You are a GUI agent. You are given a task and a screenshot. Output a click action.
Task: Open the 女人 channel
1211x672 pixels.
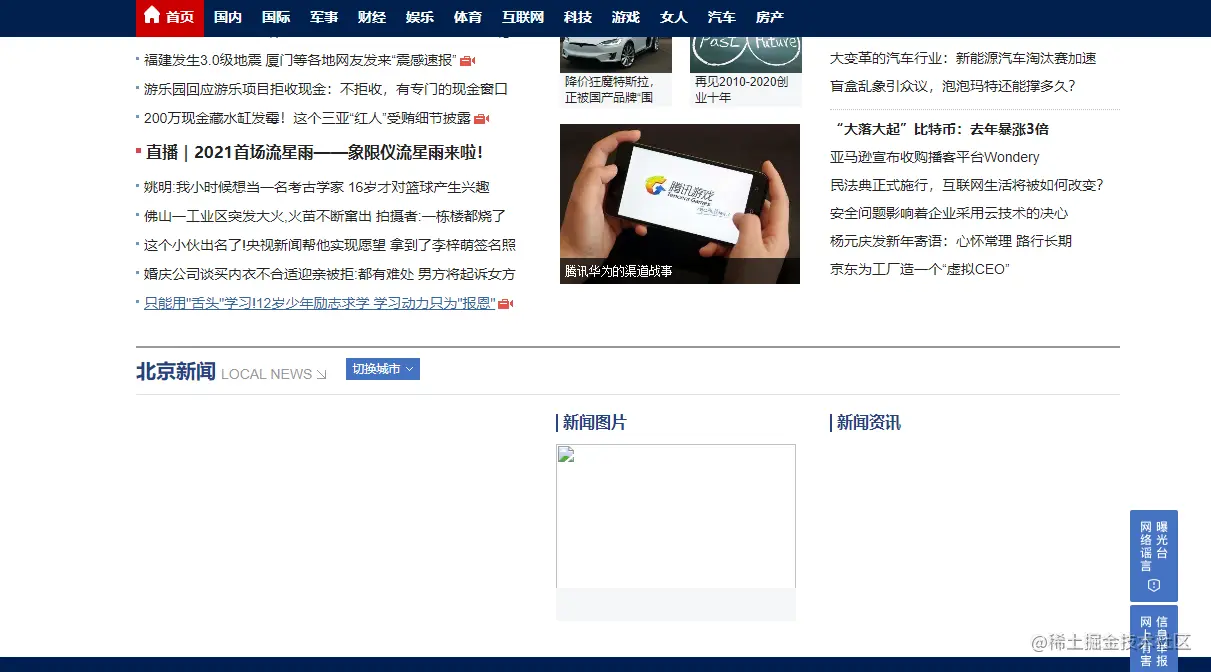coord(674,17)
